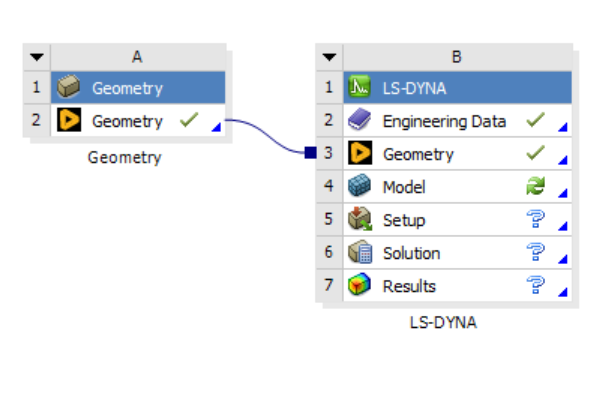Click the Engineering Data book icon
Screen dimensions: 604x394
359,120
